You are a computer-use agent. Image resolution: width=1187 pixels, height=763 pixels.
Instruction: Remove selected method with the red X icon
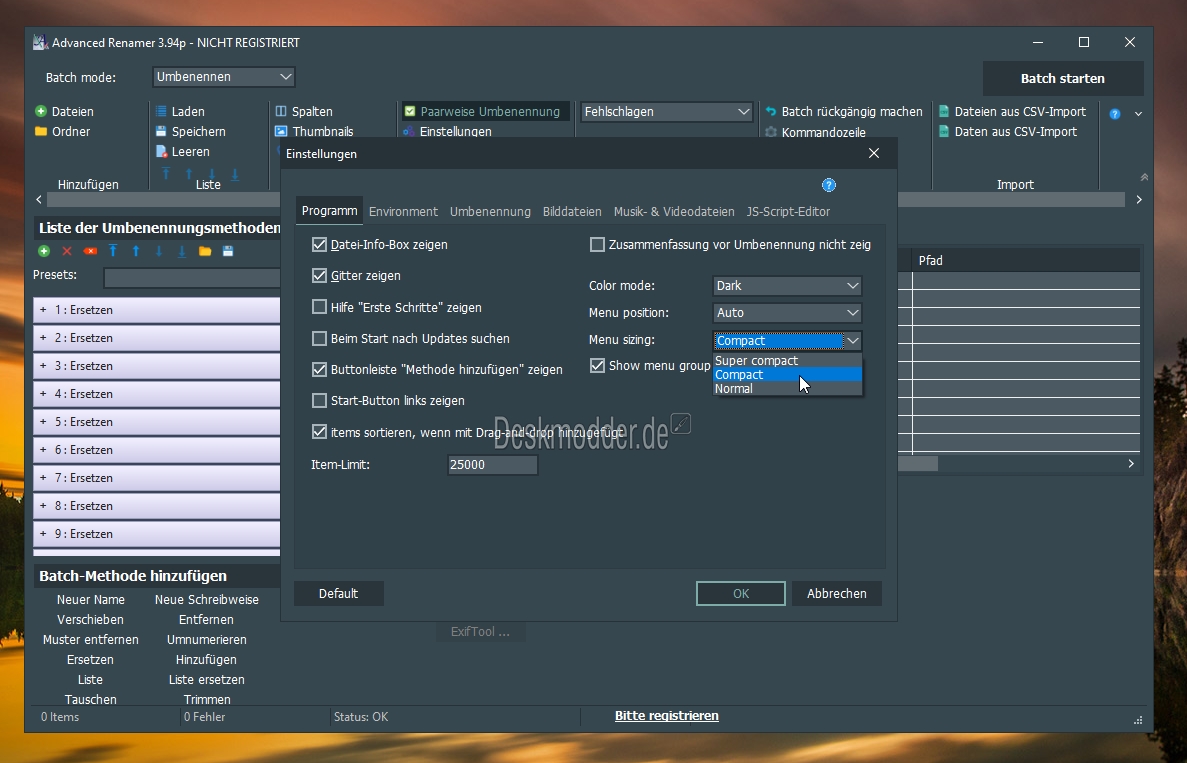67,251
